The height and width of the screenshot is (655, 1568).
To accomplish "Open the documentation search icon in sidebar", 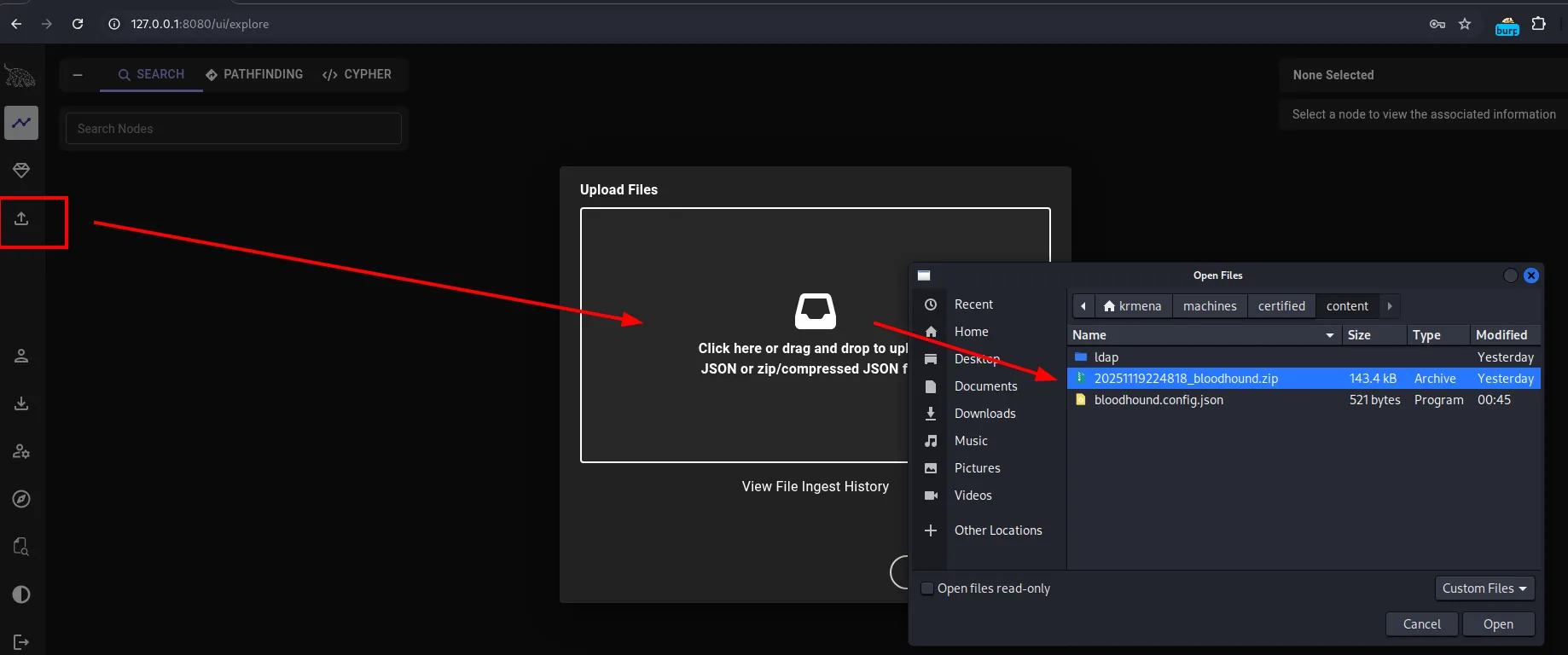I will (21, 547).
